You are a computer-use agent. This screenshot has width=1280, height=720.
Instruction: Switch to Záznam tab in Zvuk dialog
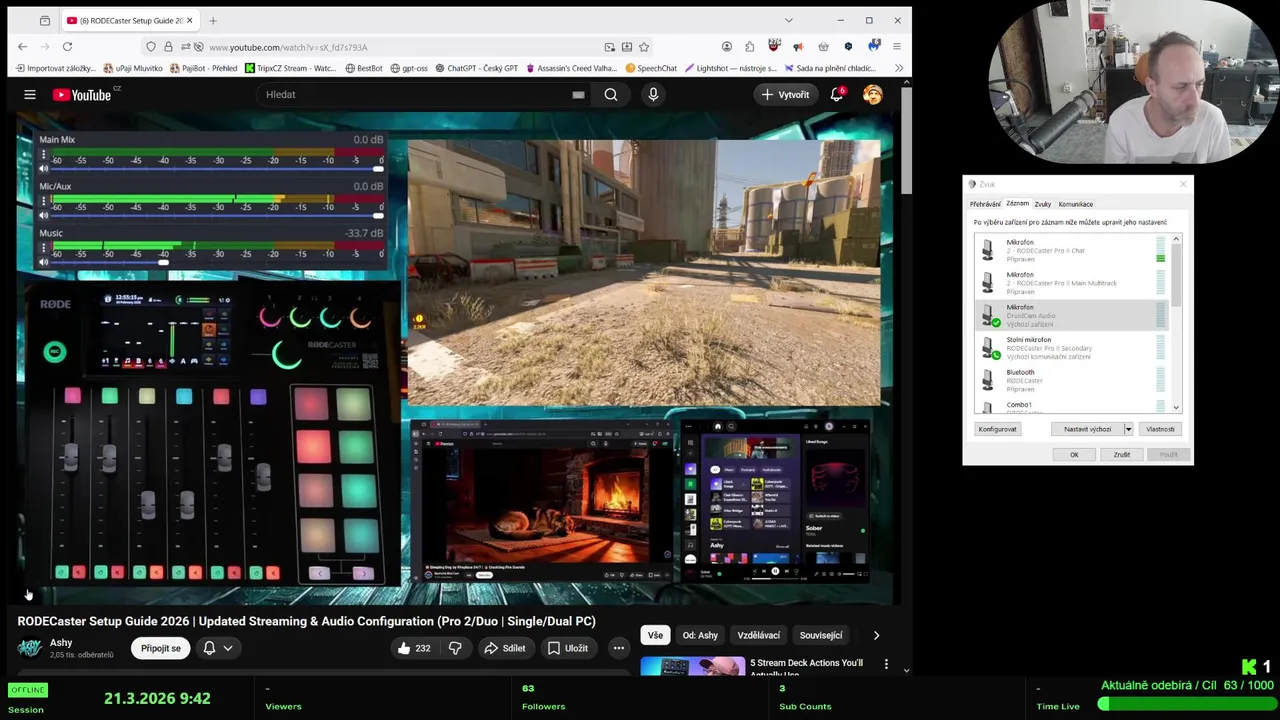point(1017,203)
